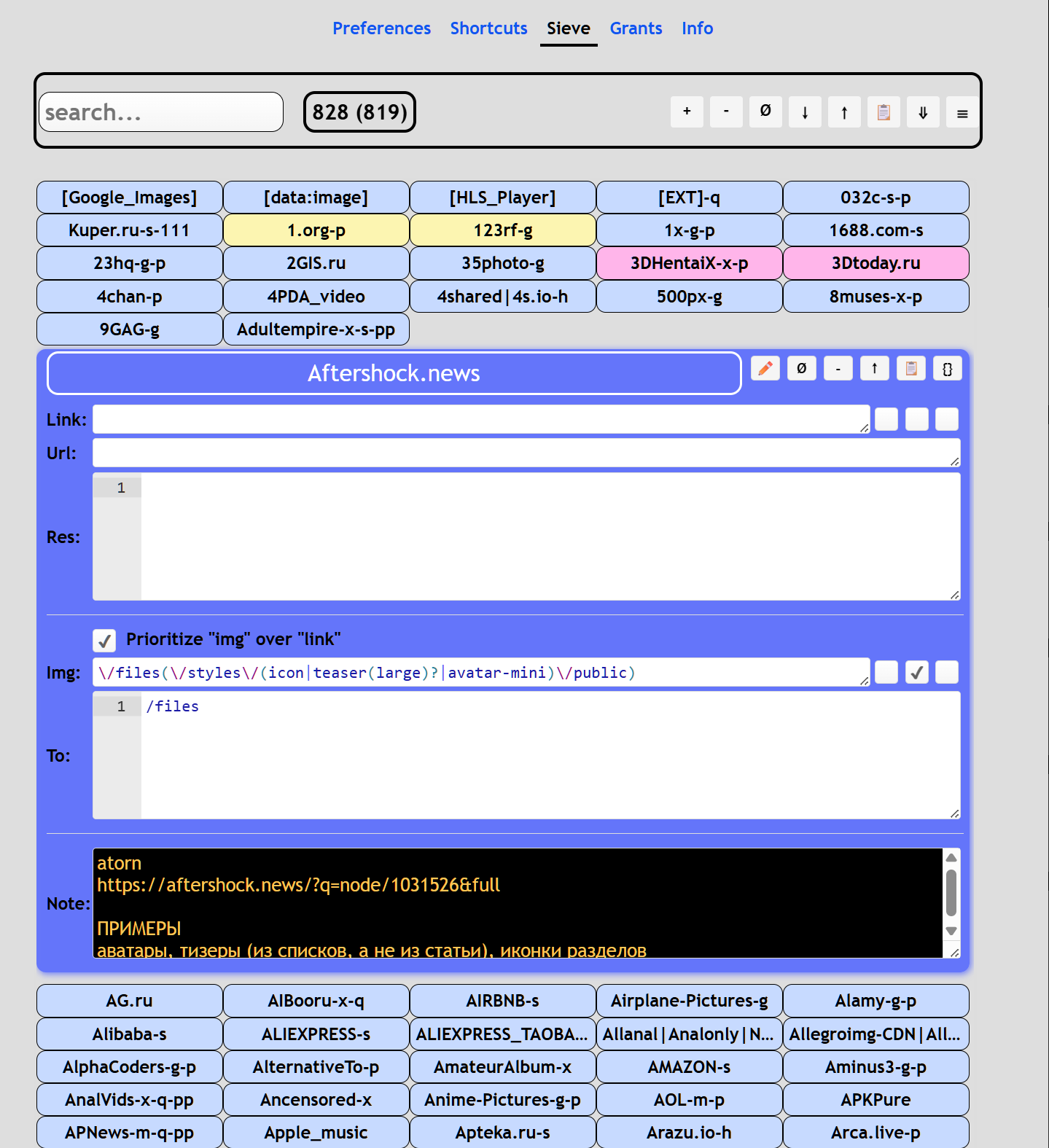Click the Note area scrollbar thumb
Viewport: 1049px width, 1148px height.
click(951, 892)
